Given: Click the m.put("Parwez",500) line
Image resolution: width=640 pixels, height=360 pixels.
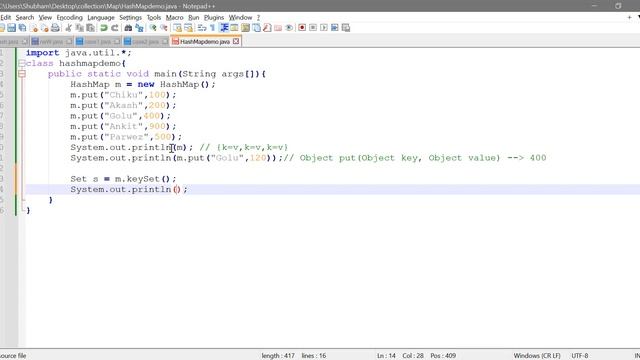Looking at the screenshot, I should [126, 137].
